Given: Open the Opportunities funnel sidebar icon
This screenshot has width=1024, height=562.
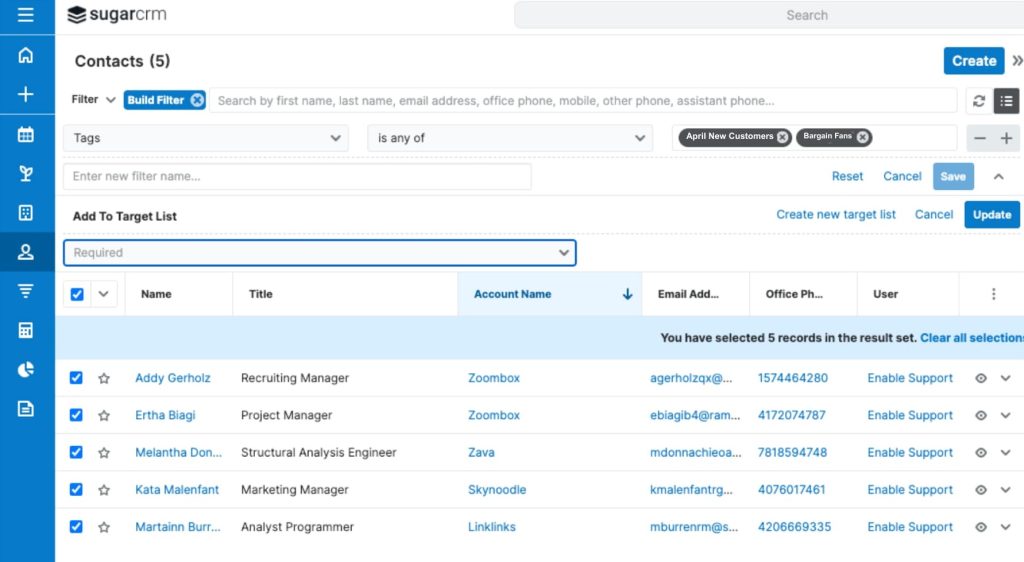Looking at the screenshot, I should pyautogui.click(x=25, y=291).
